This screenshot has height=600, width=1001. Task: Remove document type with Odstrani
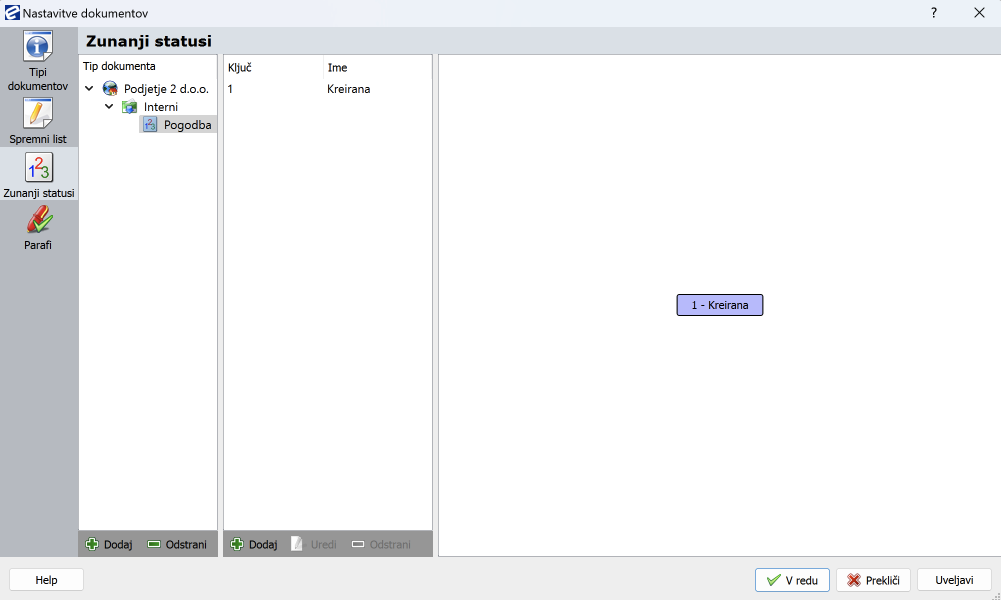(177, 545)
